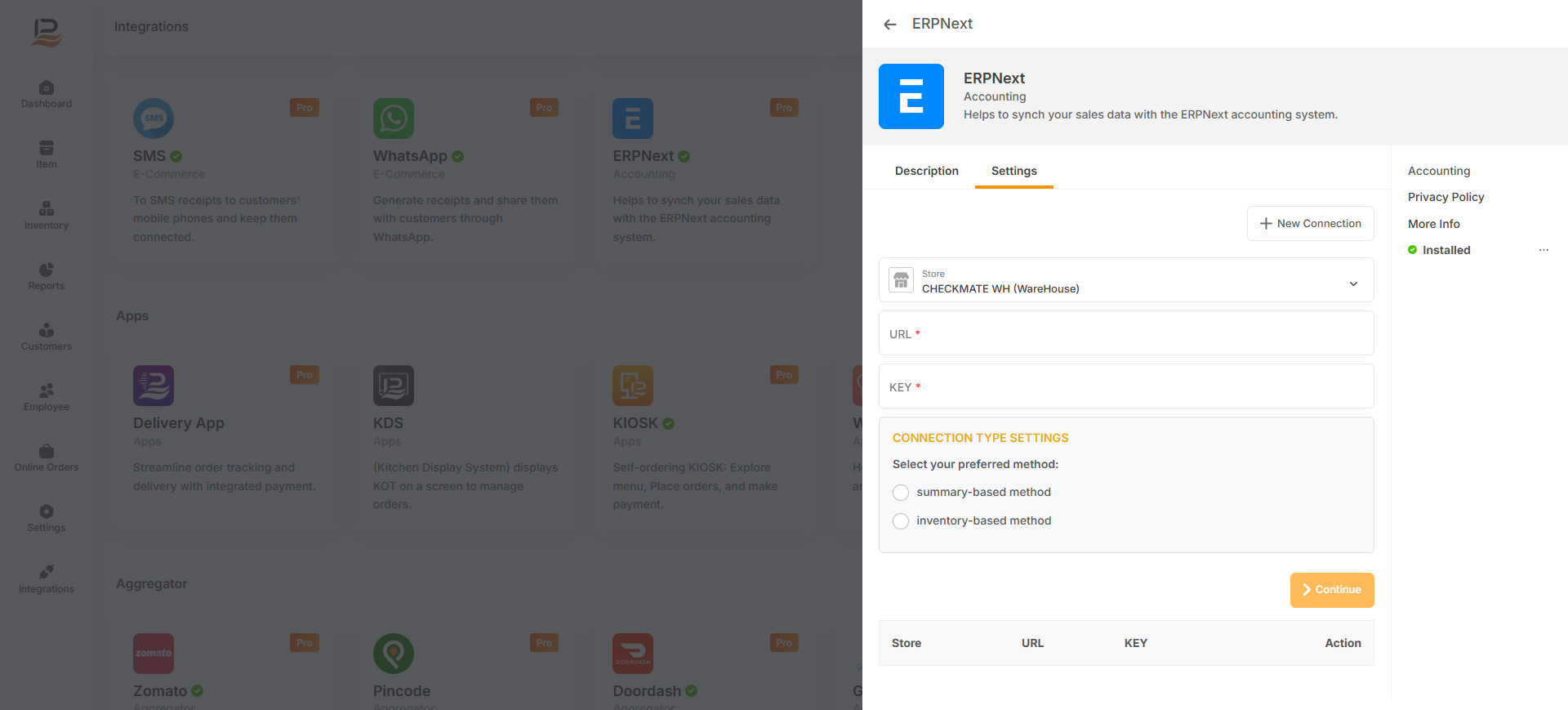Click the KEY column header in table

tap(1136, 643)
